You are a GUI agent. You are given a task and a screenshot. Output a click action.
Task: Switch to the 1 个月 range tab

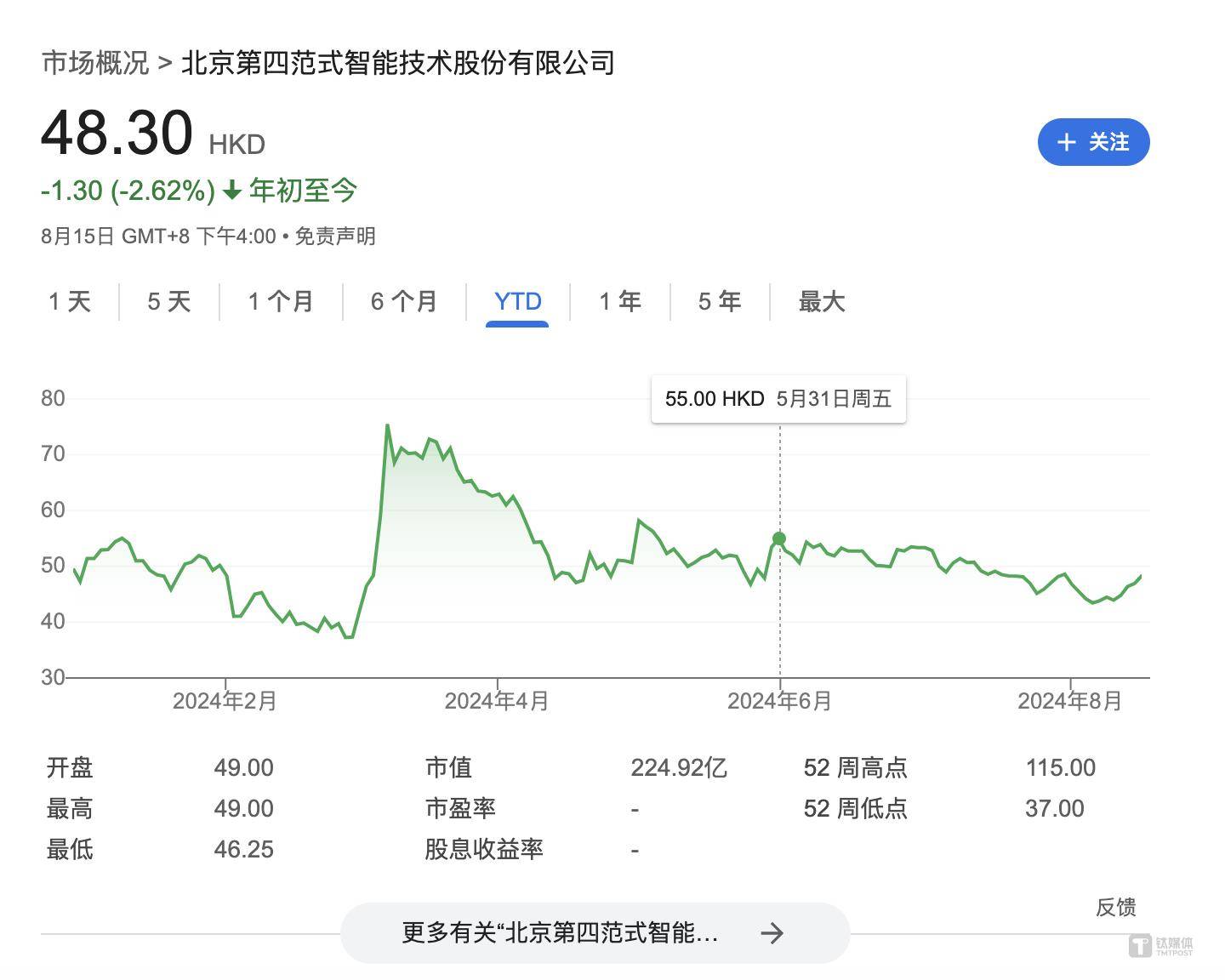click(x=281, y=301)
